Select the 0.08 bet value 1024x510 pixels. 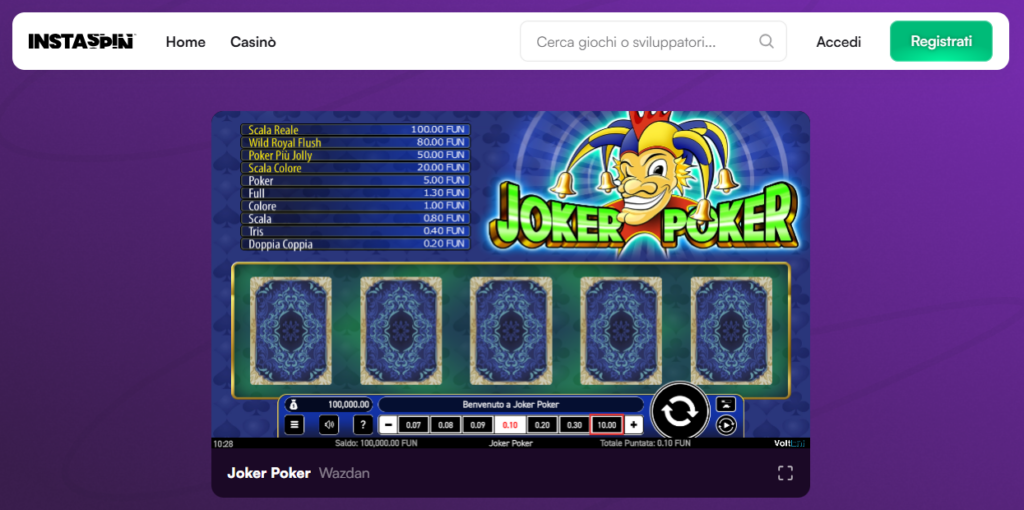tap(445, 425)
